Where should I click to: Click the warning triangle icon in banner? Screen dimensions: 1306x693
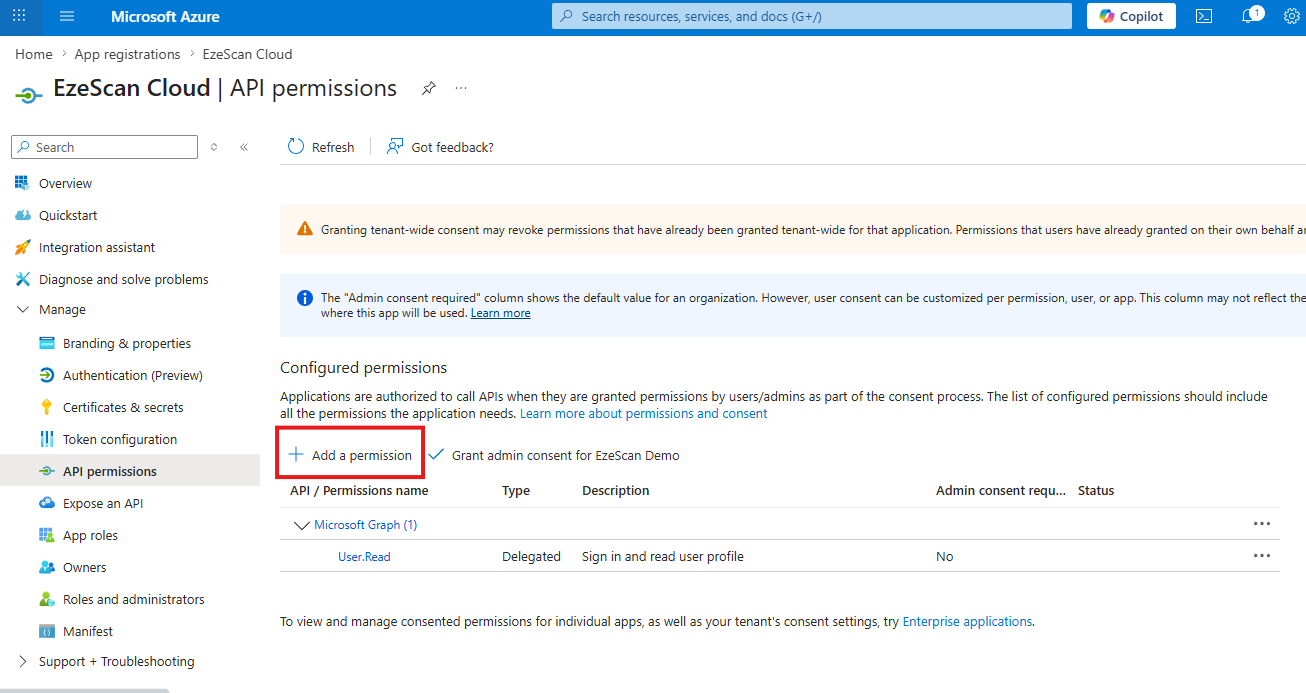coord(305,229)
